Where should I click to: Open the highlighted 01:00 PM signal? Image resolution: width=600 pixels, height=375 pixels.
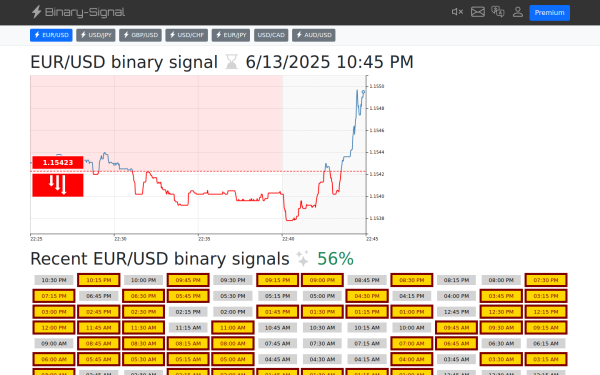pos(412,312)
